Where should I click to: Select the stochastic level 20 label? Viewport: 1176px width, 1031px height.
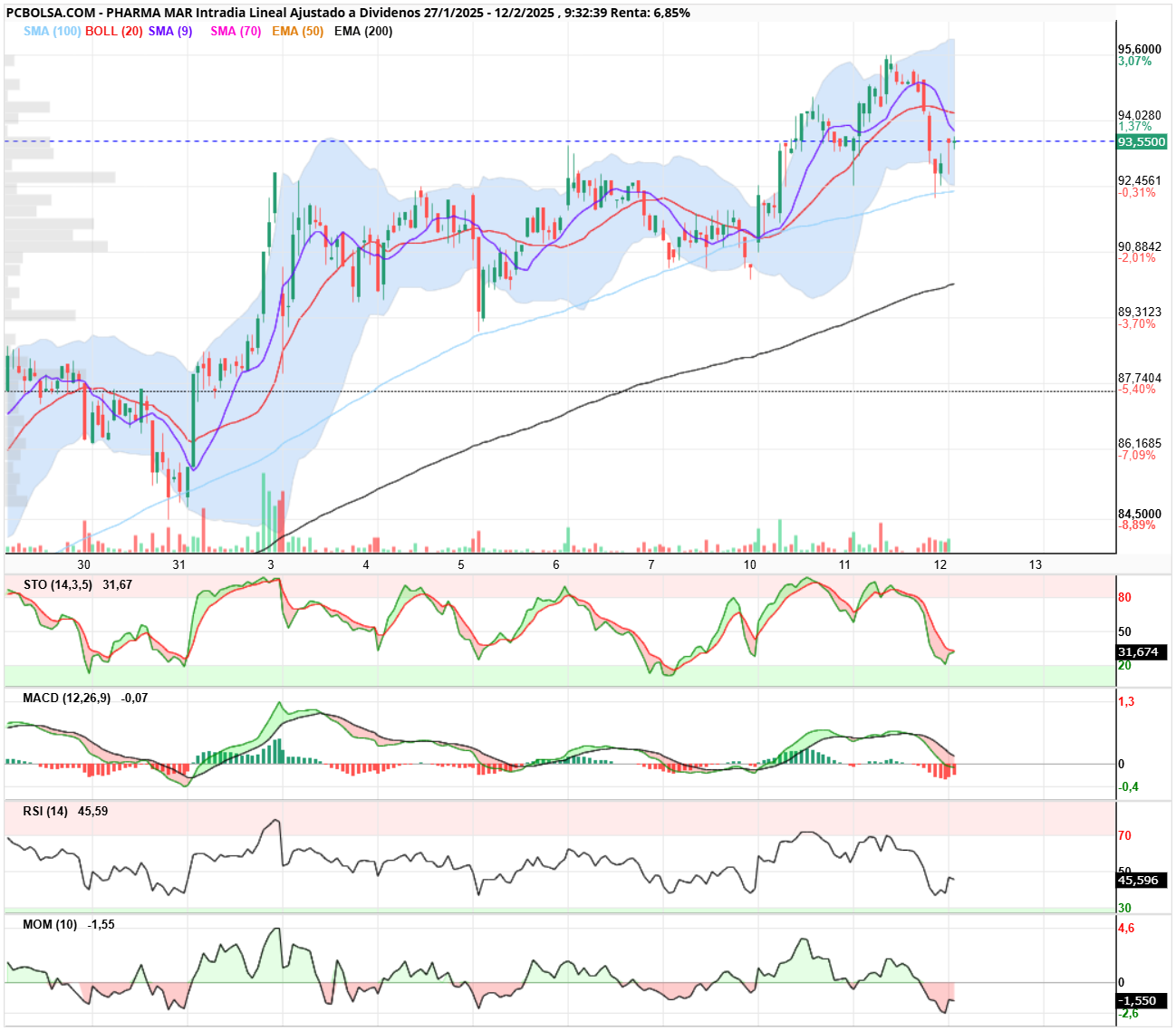click(1124, 666)
